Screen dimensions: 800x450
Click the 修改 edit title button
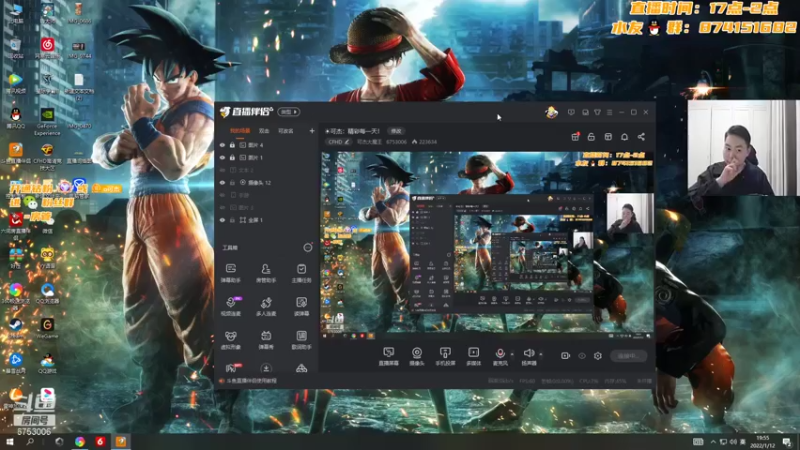tap(396, 131)
